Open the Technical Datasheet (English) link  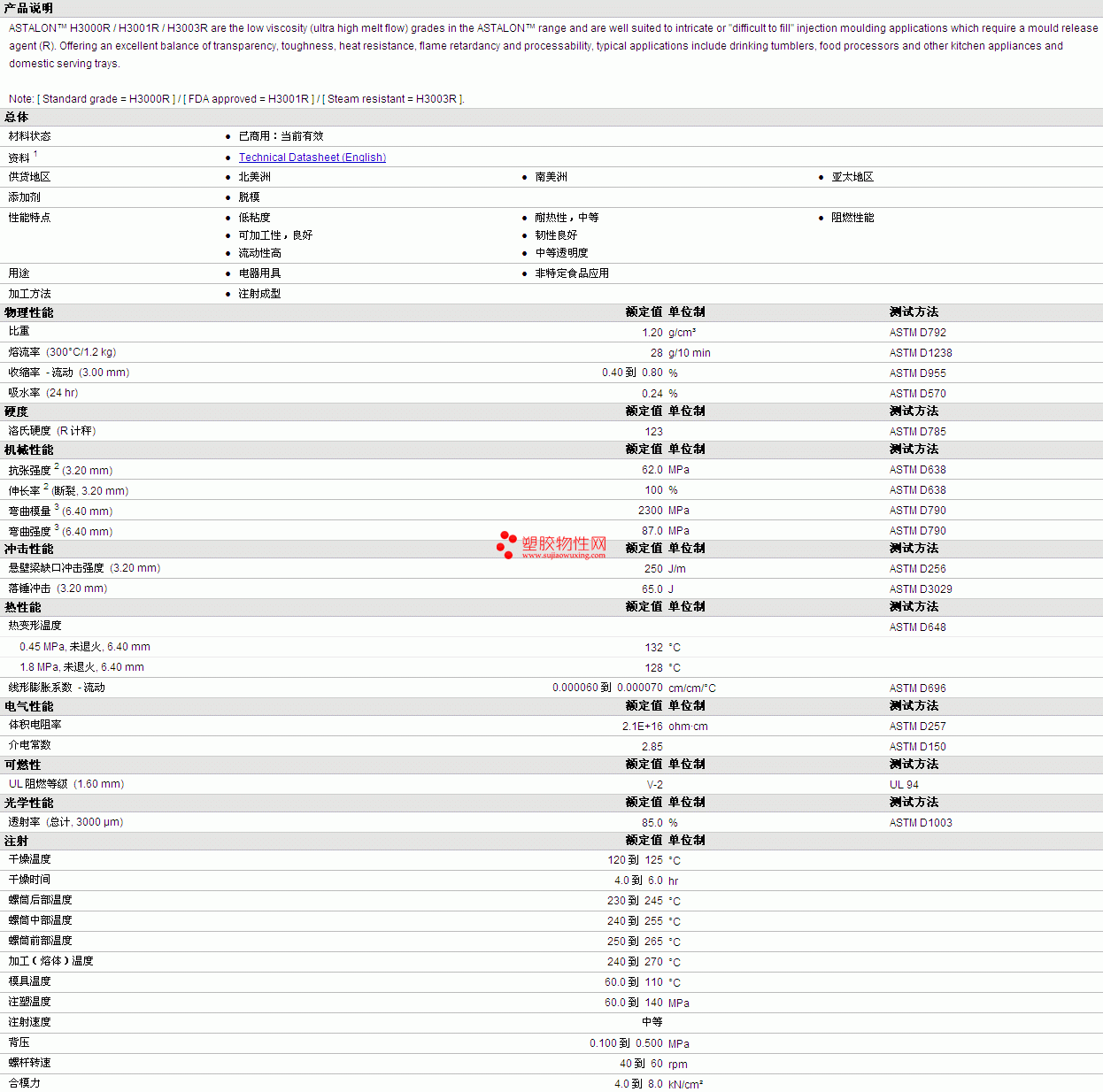pyautogui.click(x=312, y=158)
